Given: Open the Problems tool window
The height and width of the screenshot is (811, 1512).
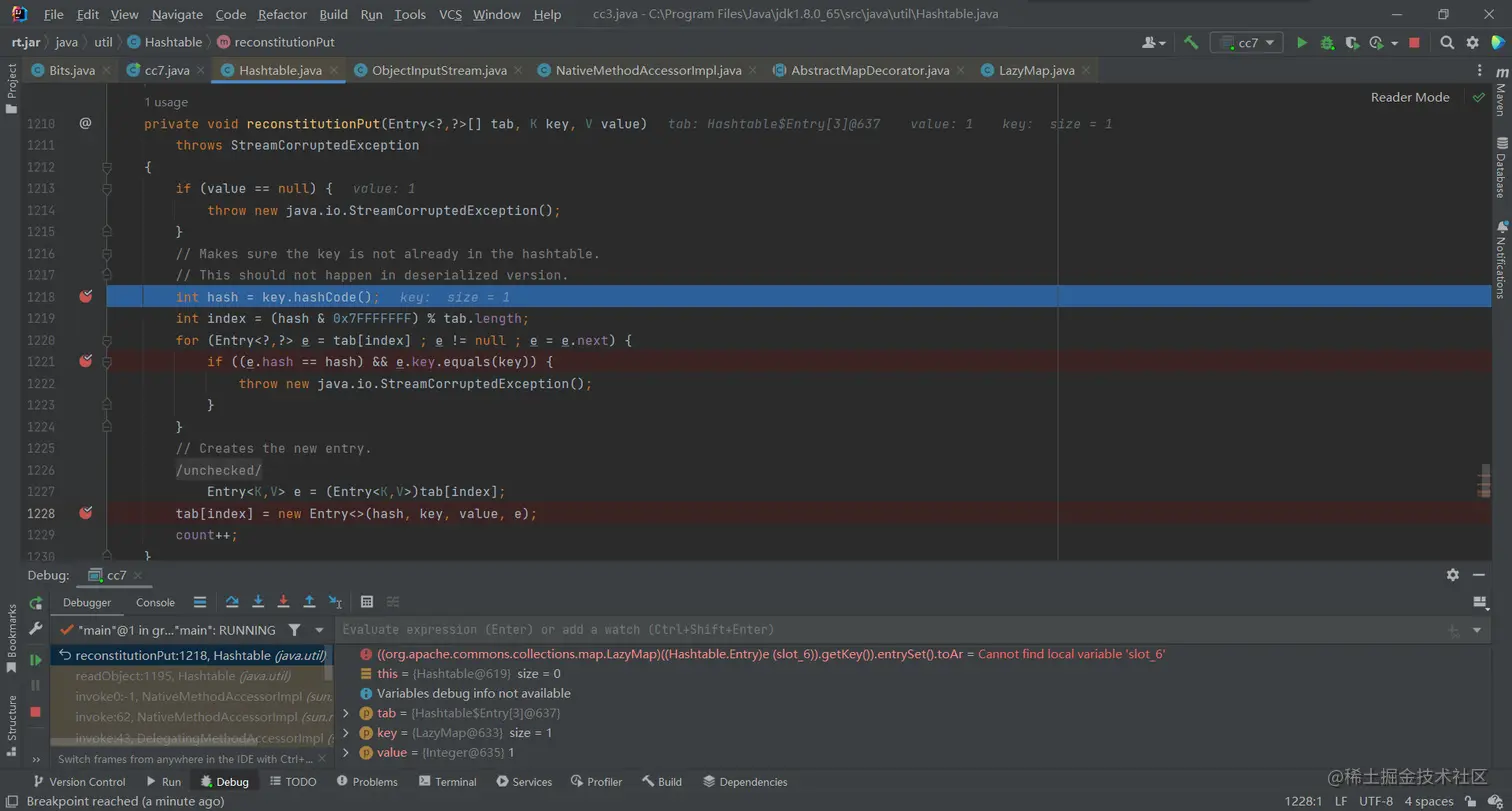Looking at the screenshot, I should click(367, 782).
